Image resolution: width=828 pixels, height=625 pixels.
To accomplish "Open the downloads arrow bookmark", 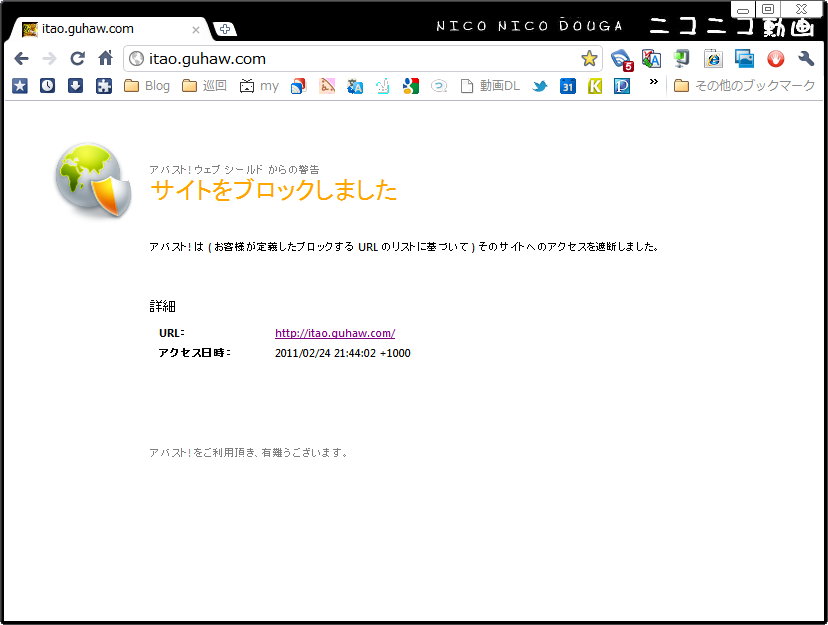I will [x=76, y=86].
